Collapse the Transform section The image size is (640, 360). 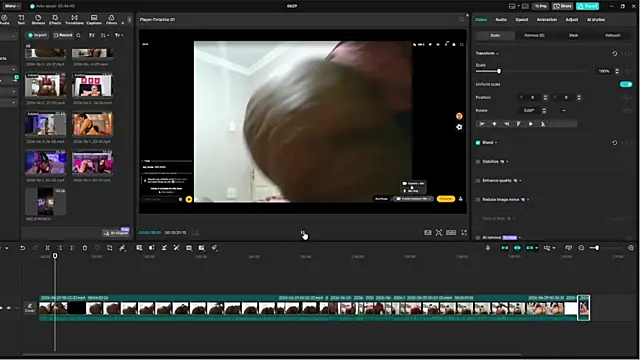coord(497,53)
